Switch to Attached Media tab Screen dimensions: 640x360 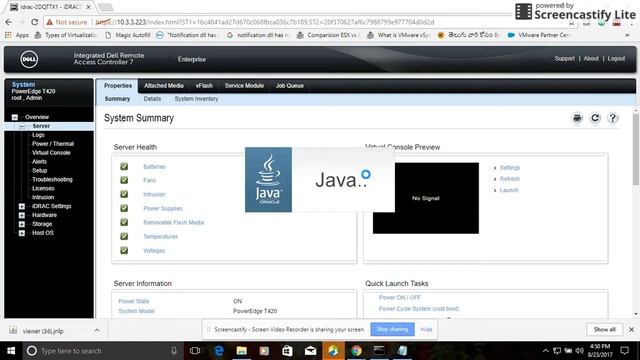tap(164, 86)
